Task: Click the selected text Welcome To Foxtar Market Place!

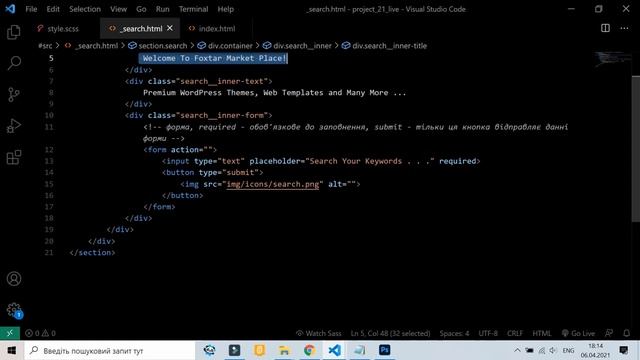Action: tap(214, 58)
